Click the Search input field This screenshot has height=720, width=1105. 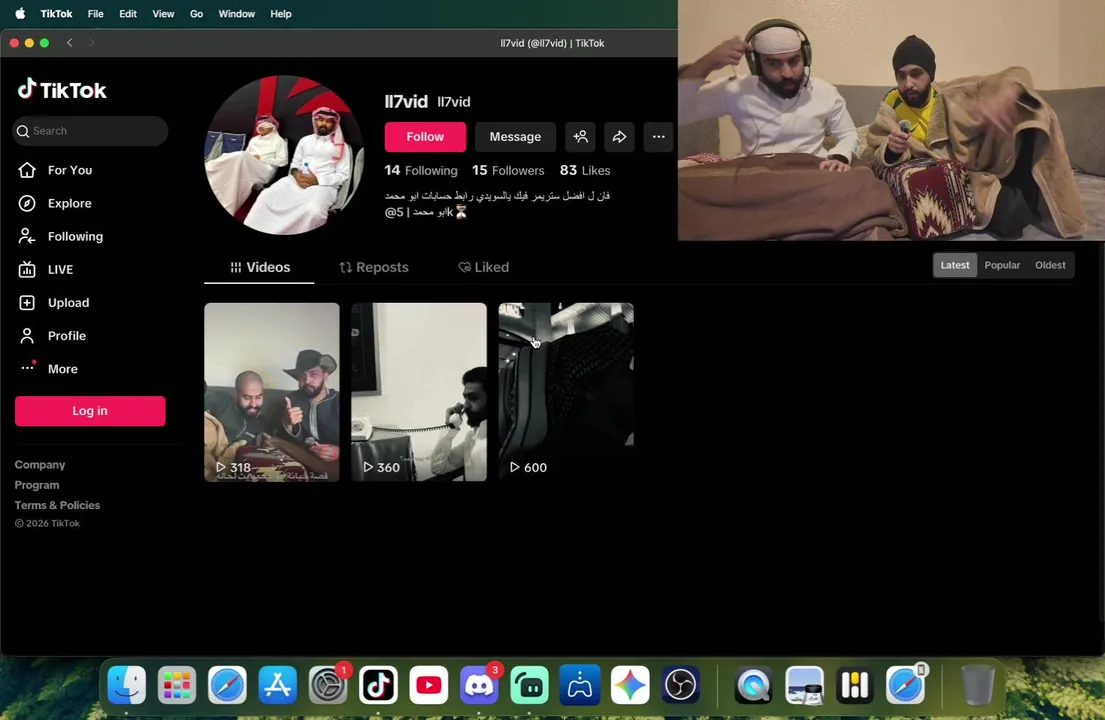pyautogui.click(x=90, y=131)
